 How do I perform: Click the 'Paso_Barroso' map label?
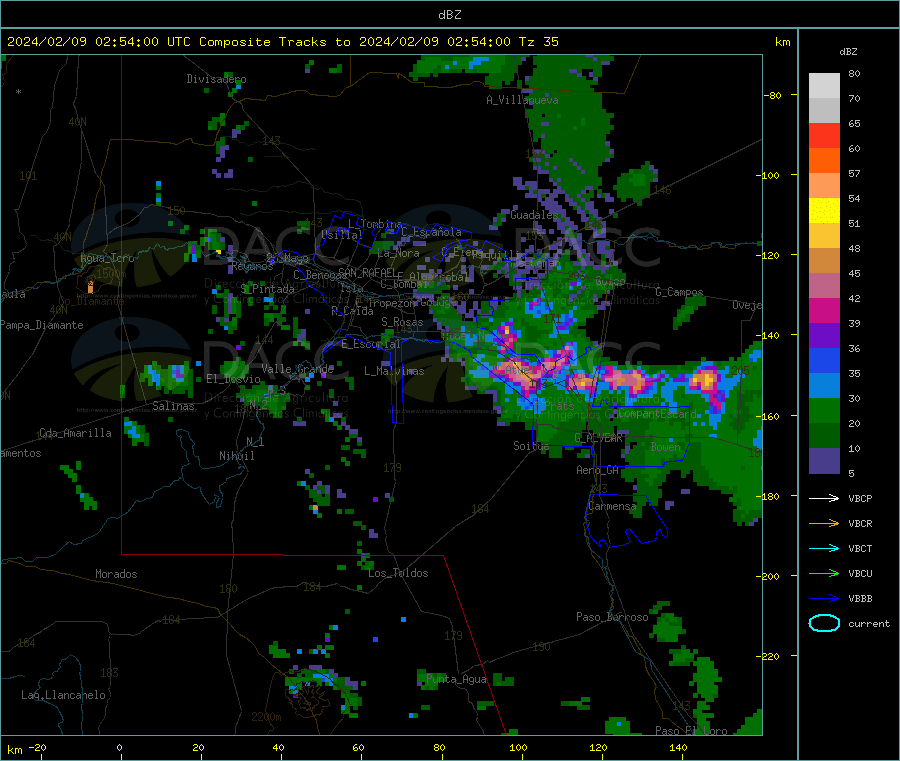pos(612,617)
